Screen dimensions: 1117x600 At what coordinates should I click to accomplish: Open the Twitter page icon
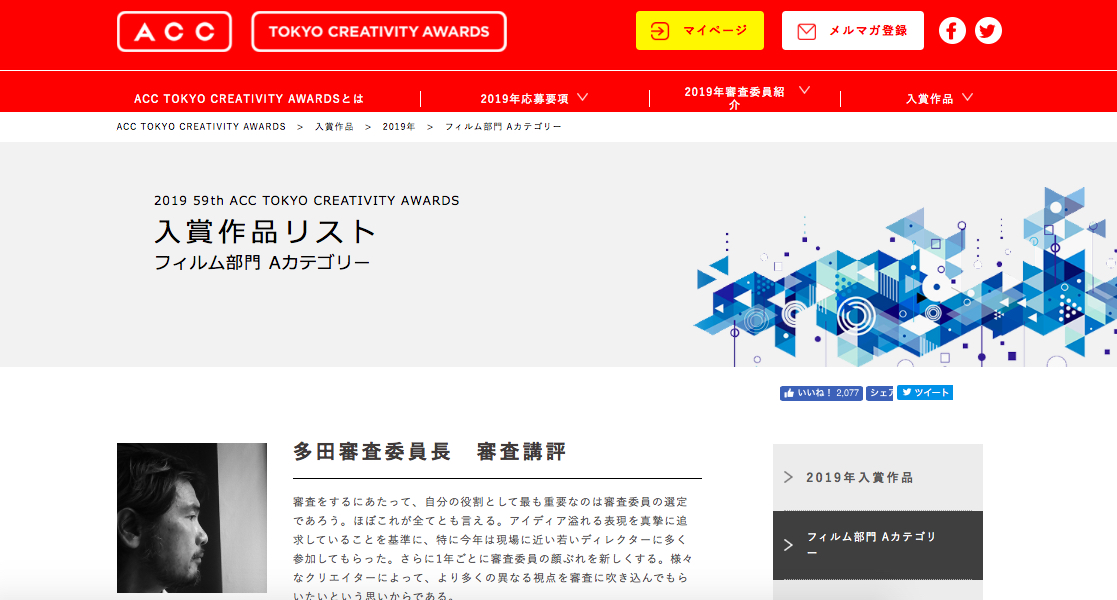pos(988,31)
